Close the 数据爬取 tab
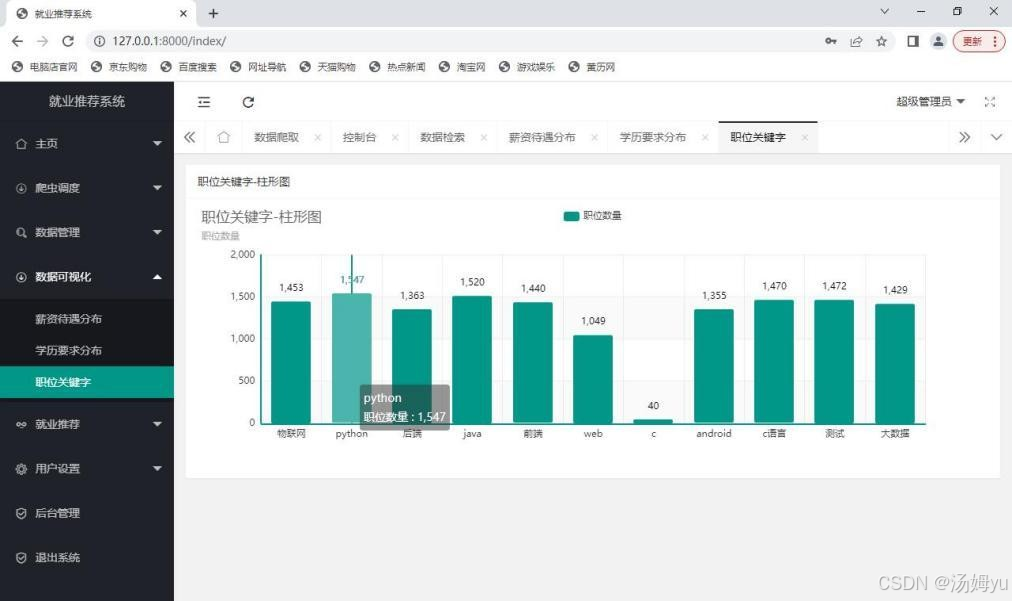 tap(318, 138)
